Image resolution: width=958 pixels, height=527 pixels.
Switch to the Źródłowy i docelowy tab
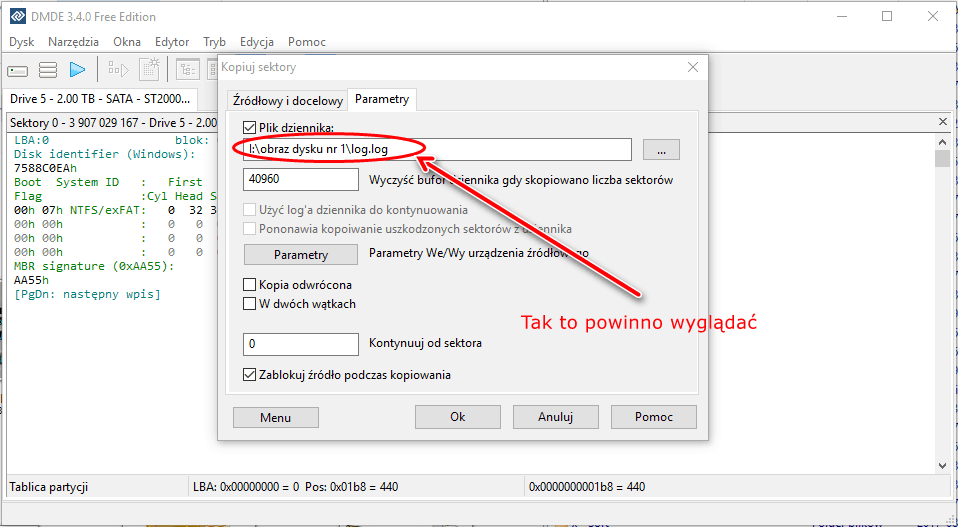[287, 100]
